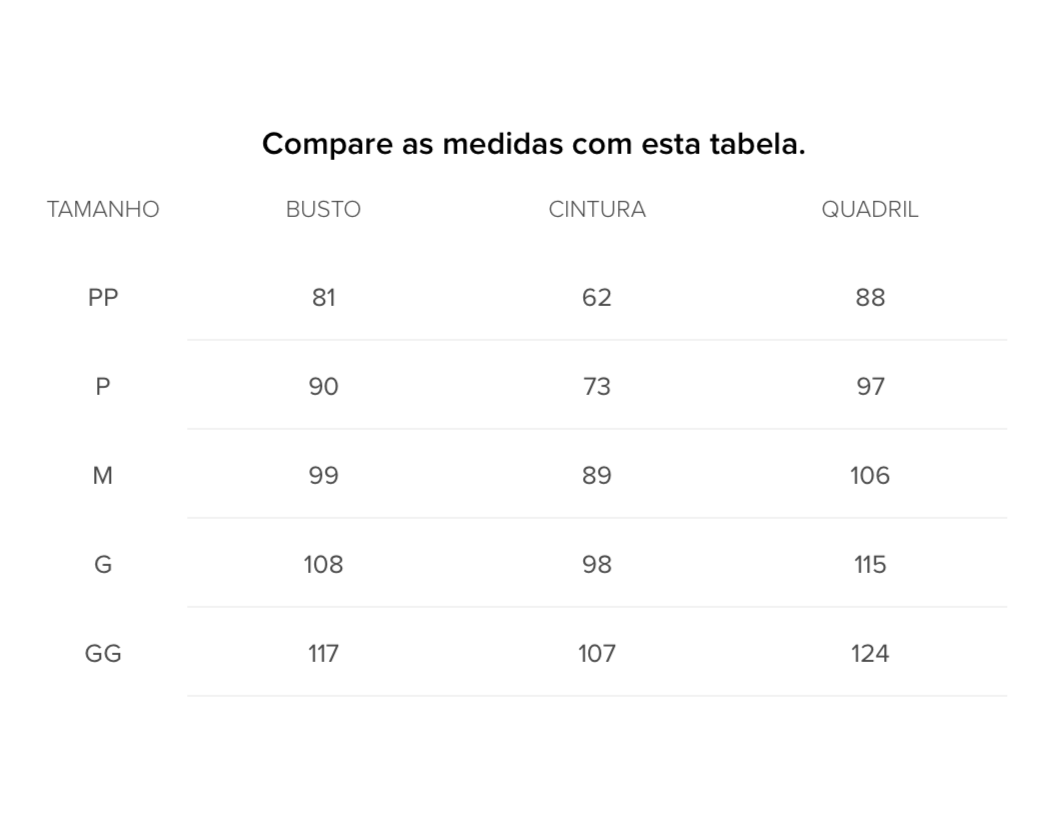Click bust value 81 for size PP
Screen dimensions: 1055x815
coord(323,298)
